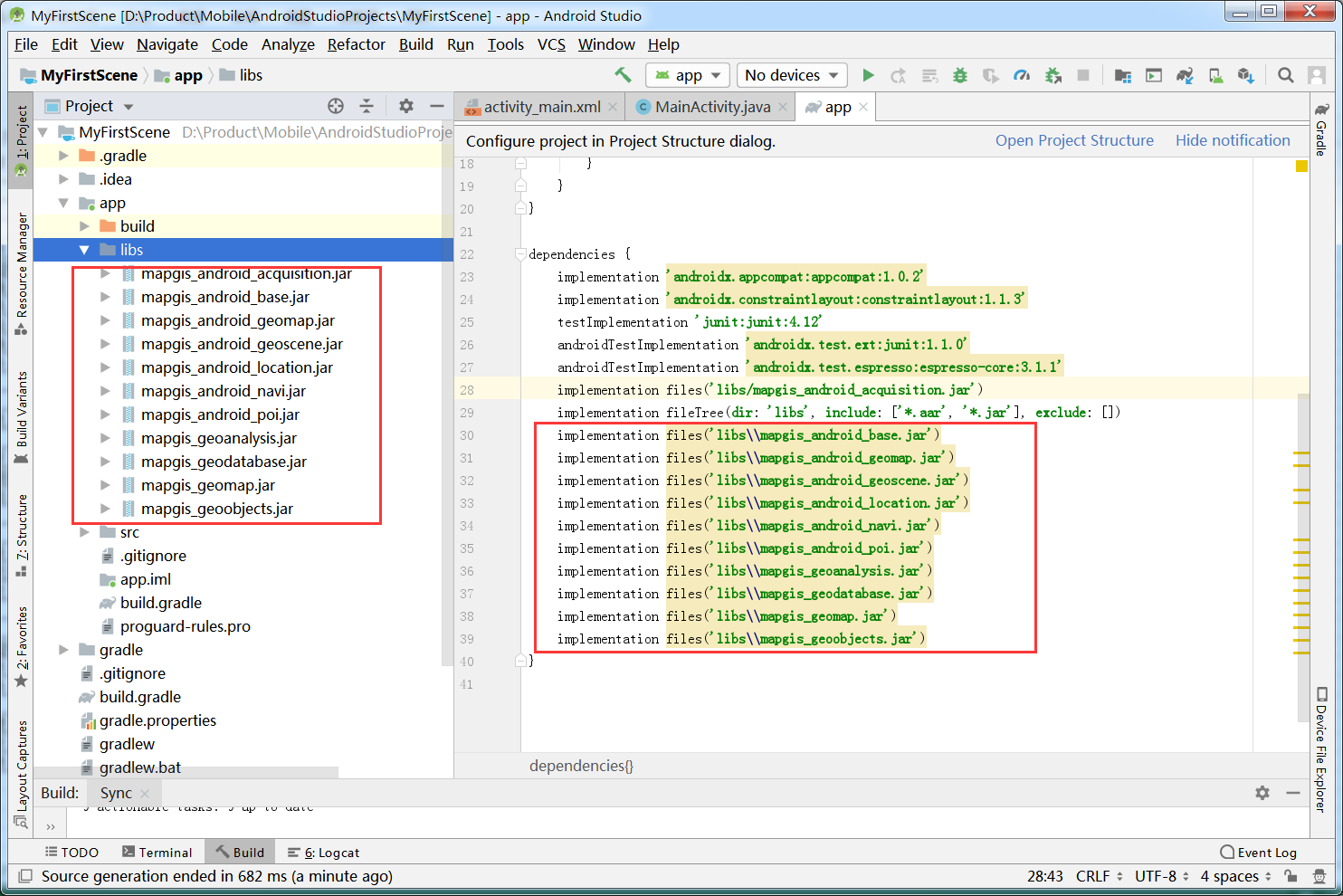Click Open Project Structure link
Screen dimensions: 1343x896
coord(1074,140)
